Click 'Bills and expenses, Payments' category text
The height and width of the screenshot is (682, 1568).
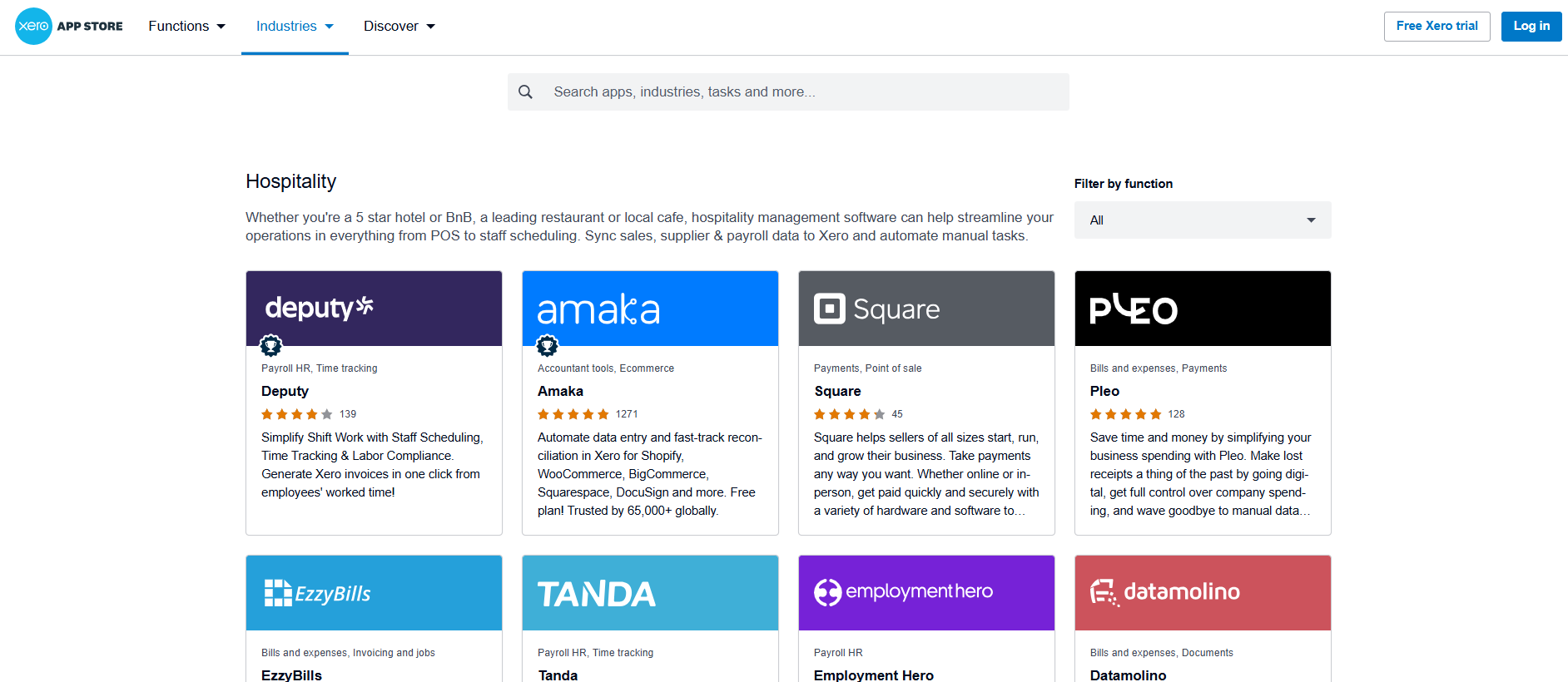pyautogui.click(x=1159, y=368)
